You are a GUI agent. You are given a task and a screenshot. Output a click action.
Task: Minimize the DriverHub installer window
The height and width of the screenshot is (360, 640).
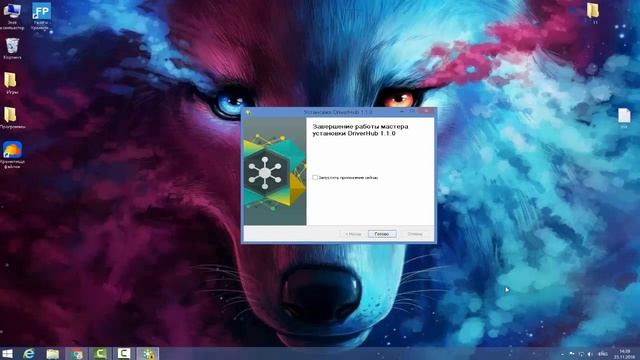coord(402,111)
